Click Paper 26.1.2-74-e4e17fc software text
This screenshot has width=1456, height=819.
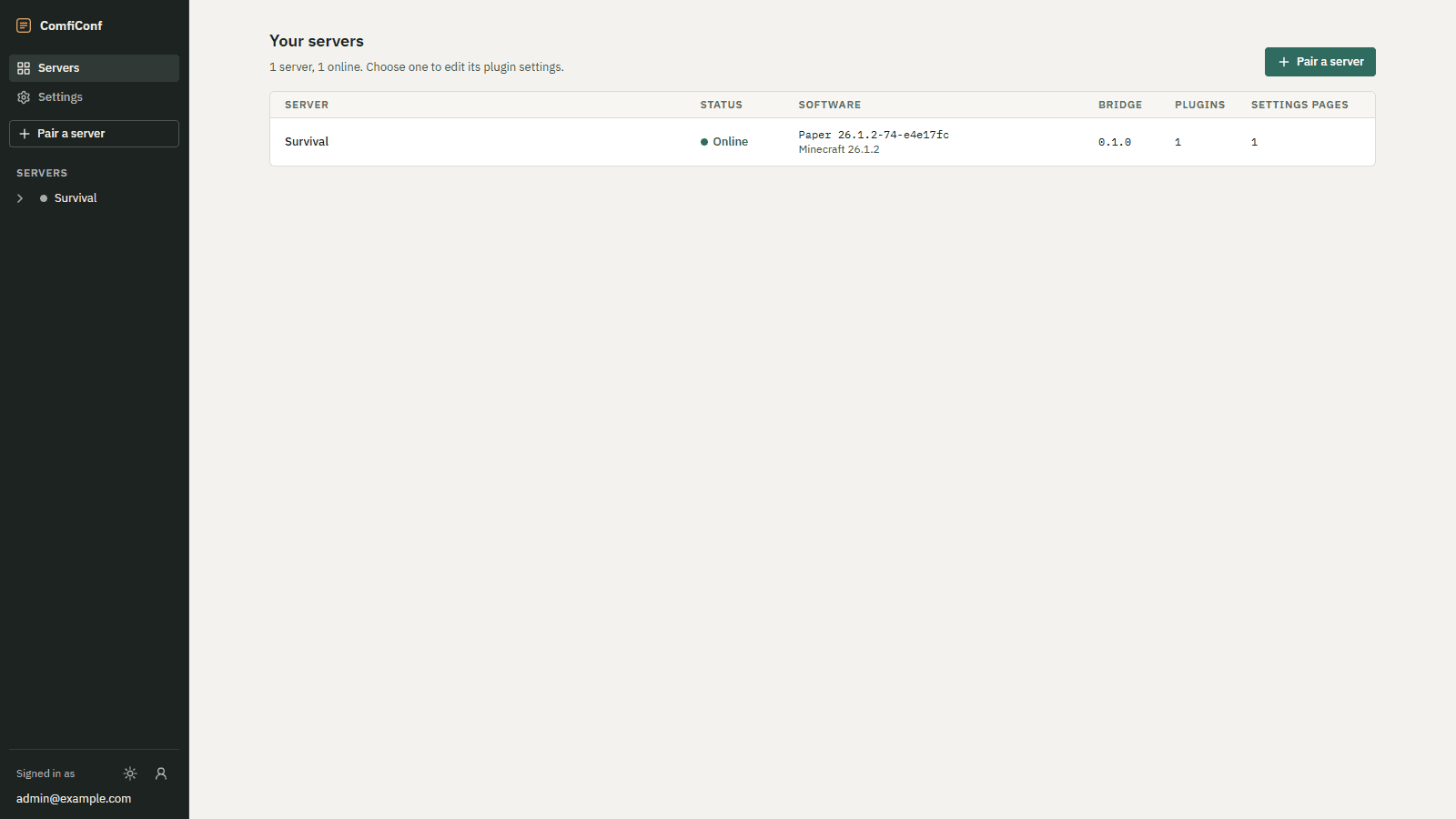point(874,135)
